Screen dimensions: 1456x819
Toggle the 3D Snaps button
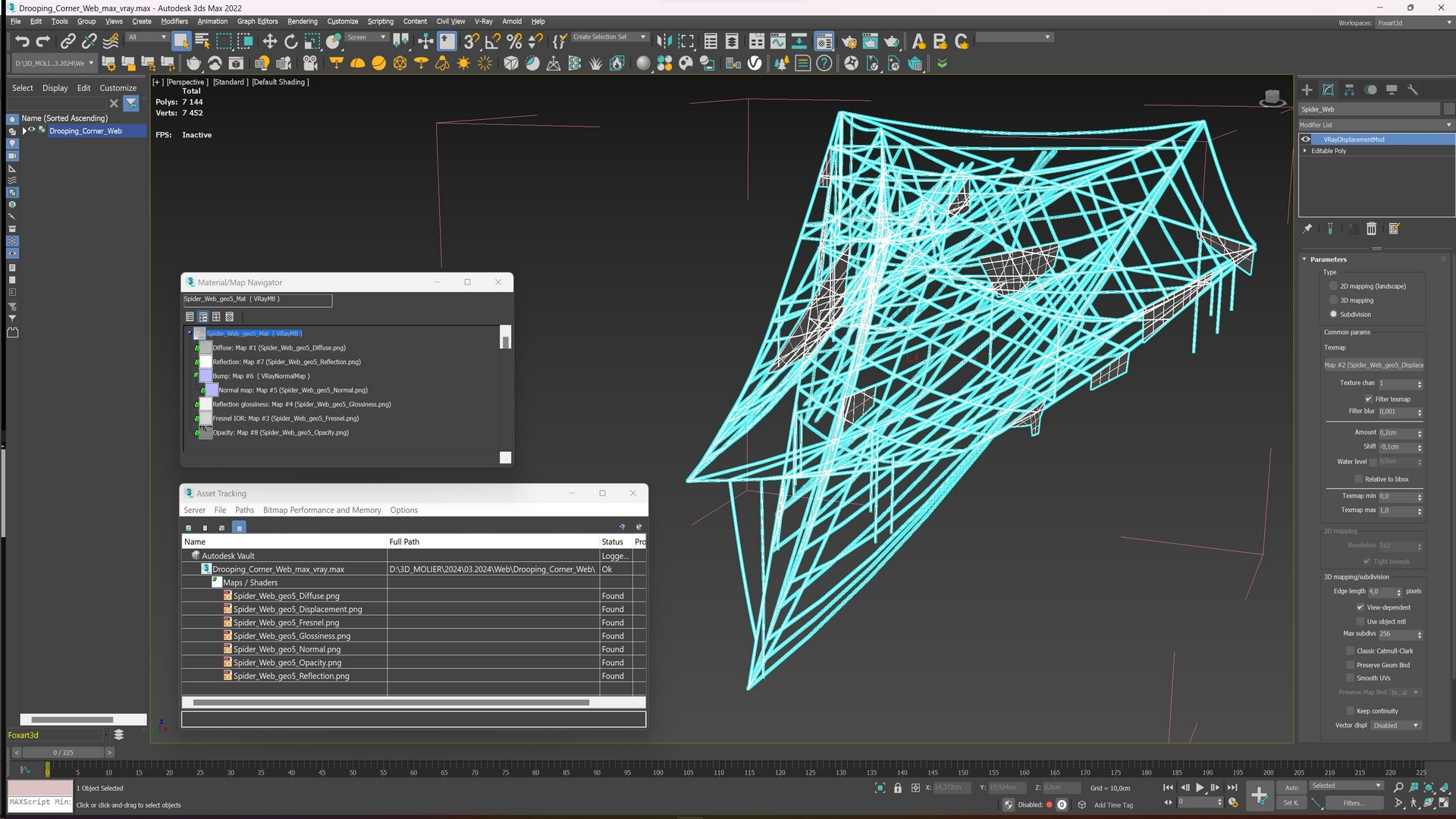(x=472, y=42)
